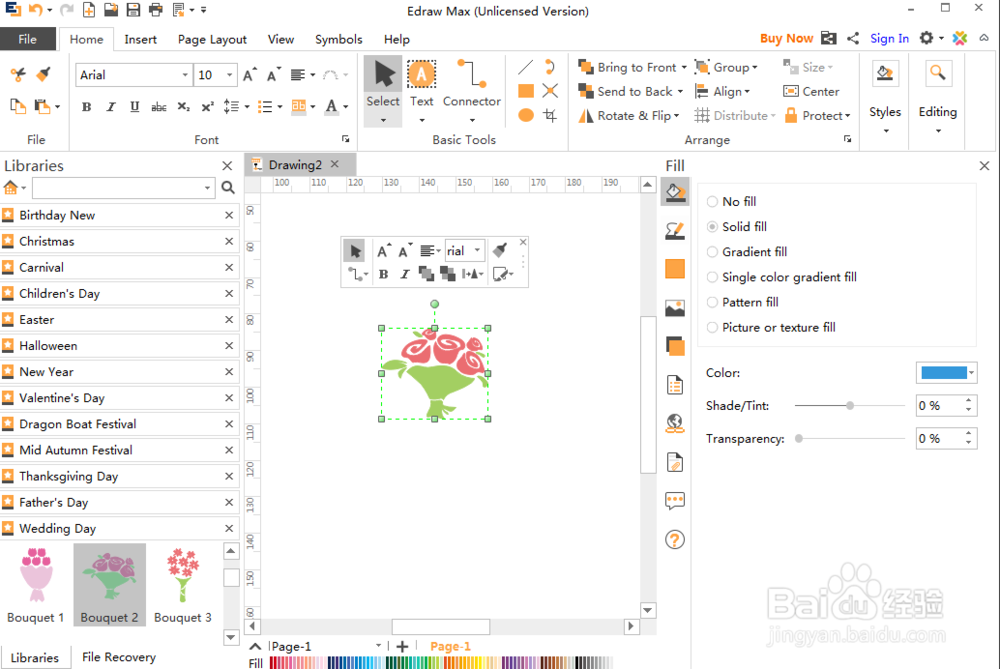Add a new page with plus button
The image size is (1000, 669).
(x=402, y=646)
